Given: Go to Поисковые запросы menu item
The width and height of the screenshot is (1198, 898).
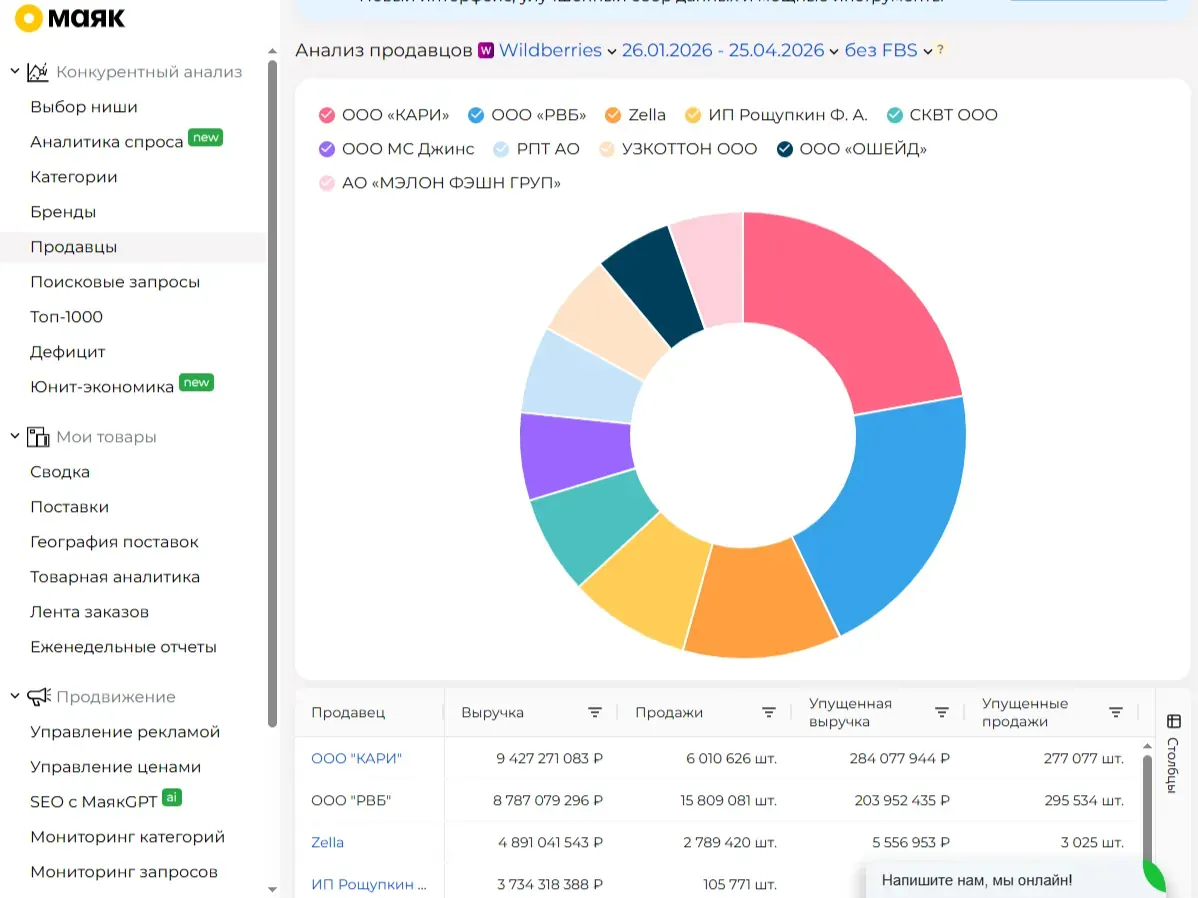Looking at the screenshot, I should (x=115, y=282).
